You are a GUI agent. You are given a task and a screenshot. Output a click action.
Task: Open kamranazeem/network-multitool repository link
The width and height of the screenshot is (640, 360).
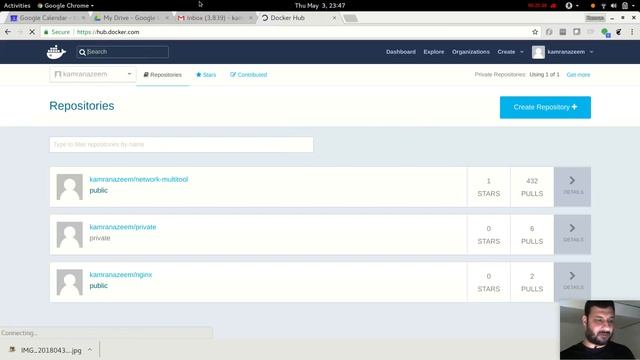point(139,179)
